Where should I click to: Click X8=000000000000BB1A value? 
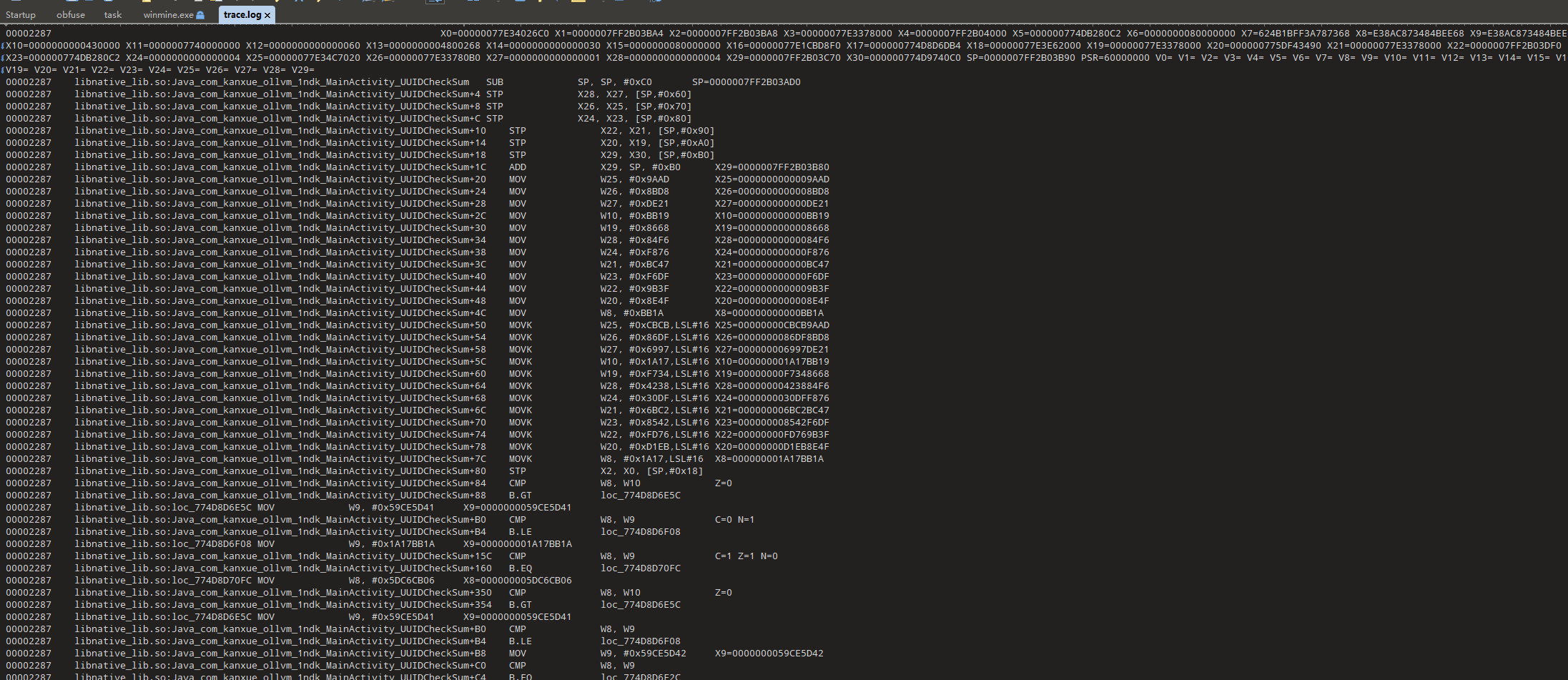[769, 313]
